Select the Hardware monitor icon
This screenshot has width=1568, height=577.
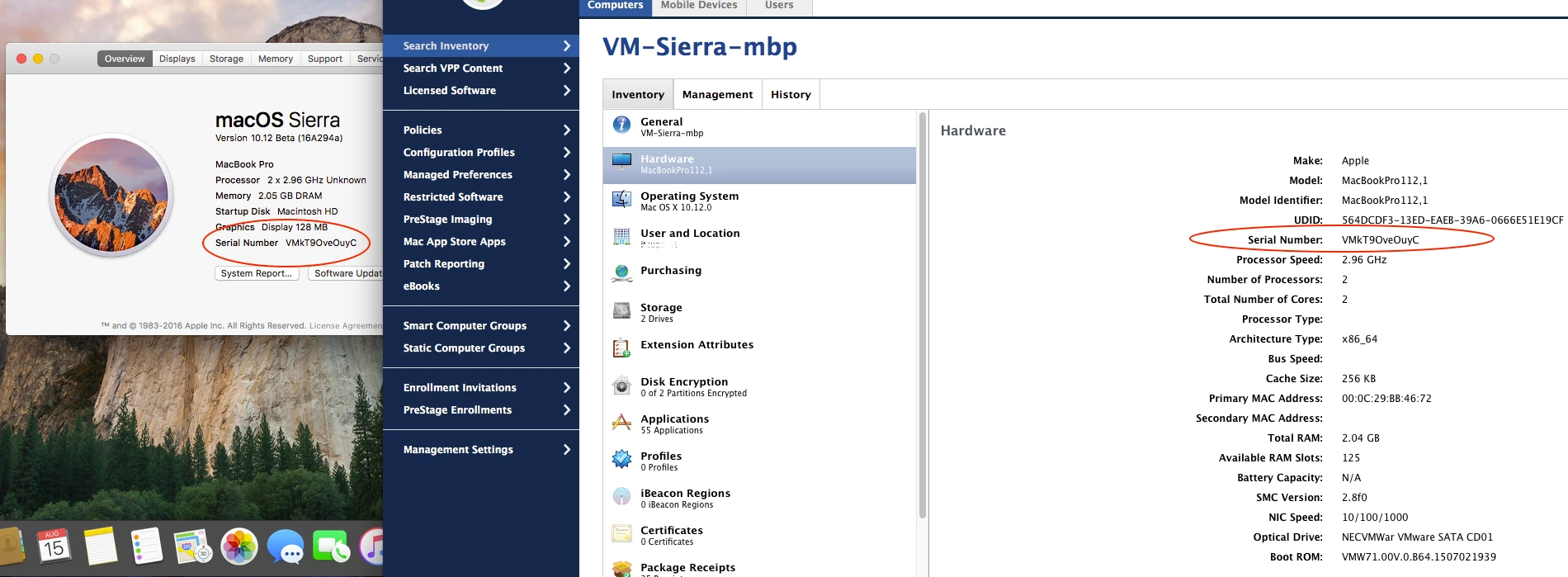point(621,161)
